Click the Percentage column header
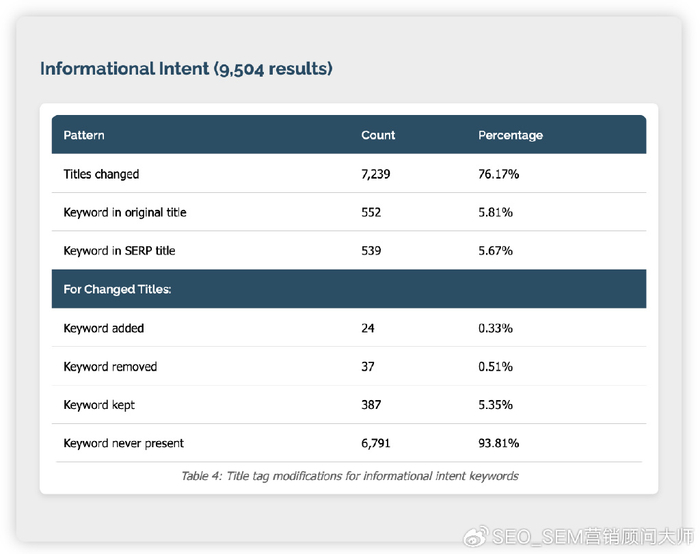Viewport: 700px width, 554px height. point(510,135)
